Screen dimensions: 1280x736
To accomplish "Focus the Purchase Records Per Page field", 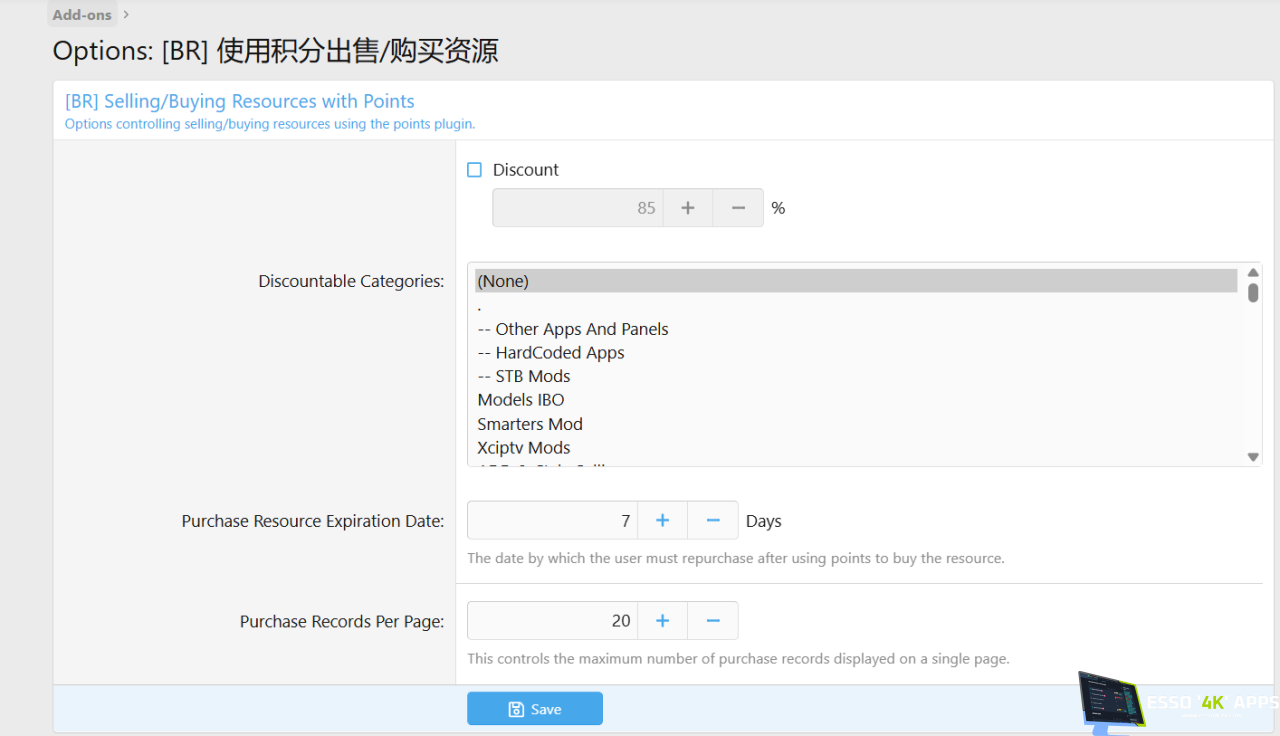I will (552, 621).
